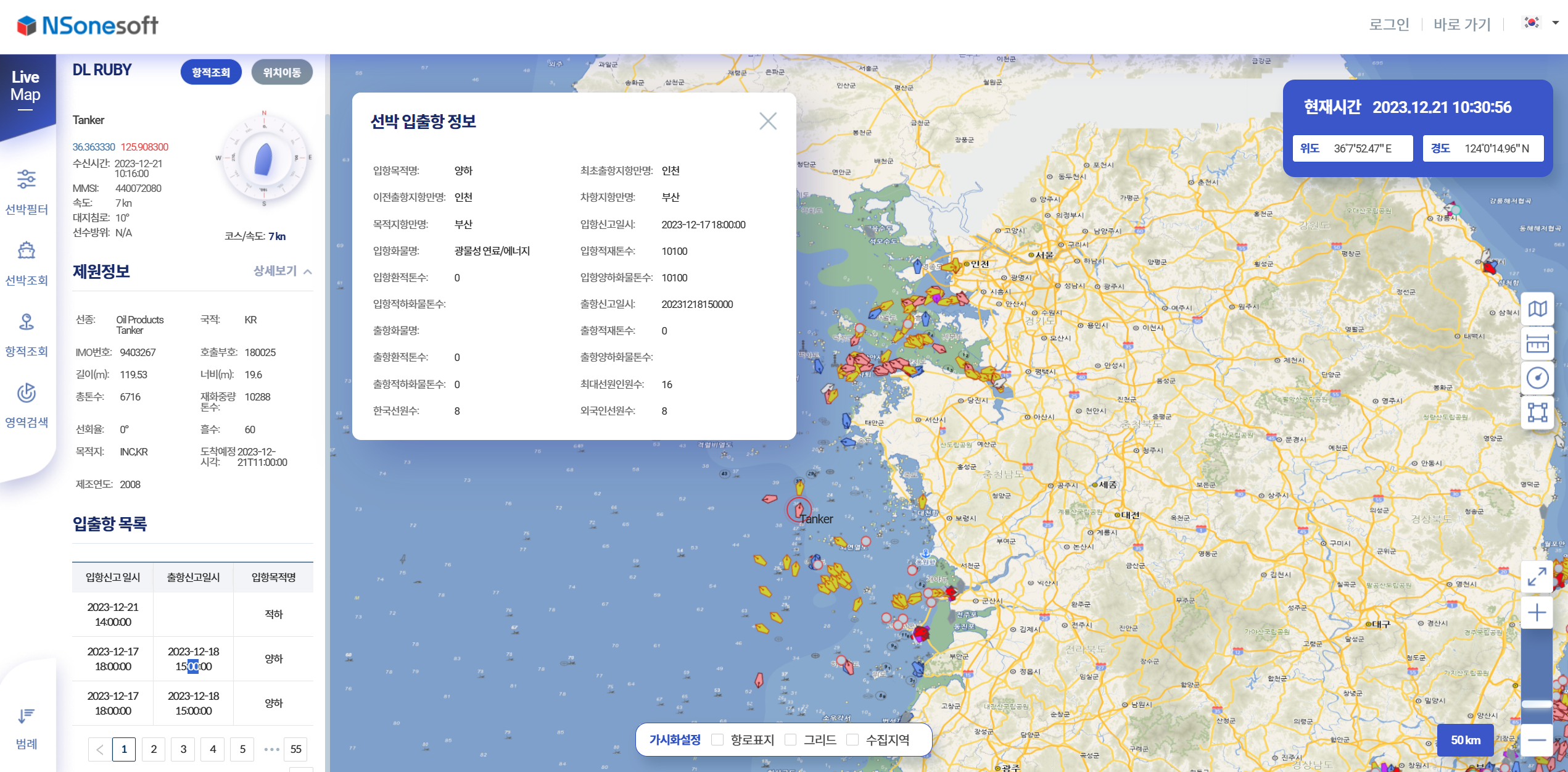This screenshot has width=1568, height=772.
Task: Click the 입항신고일시 column header
Action: pos(113,578)
